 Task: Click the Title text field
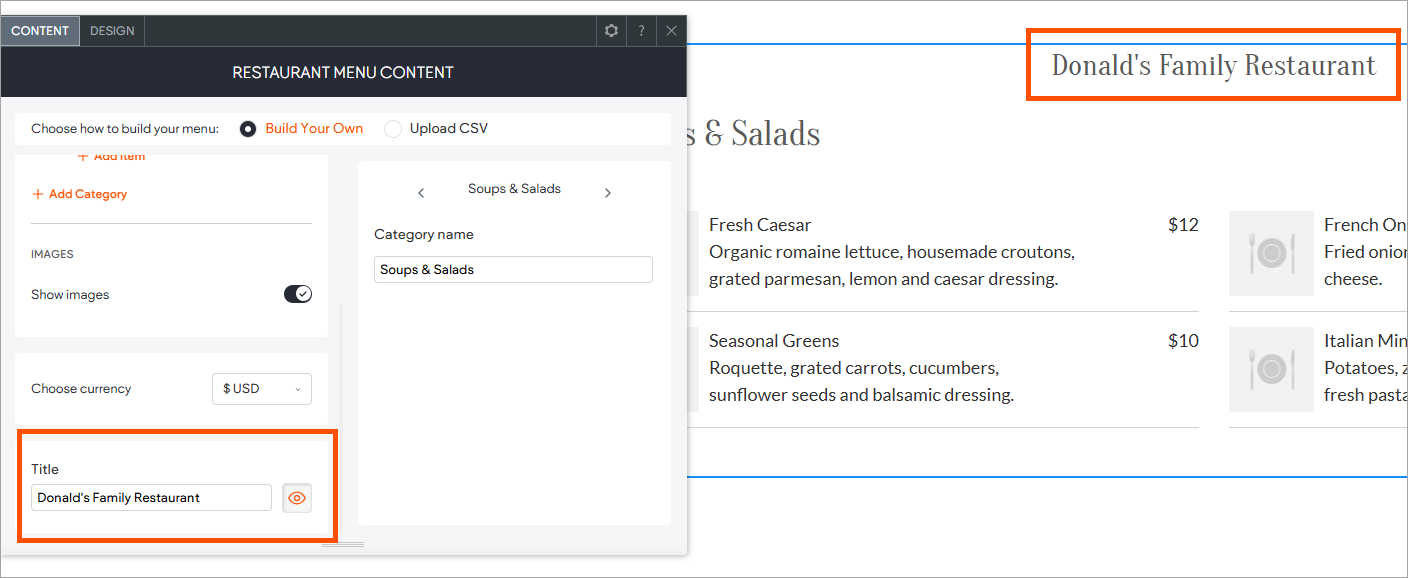click(x=151, y=498)
